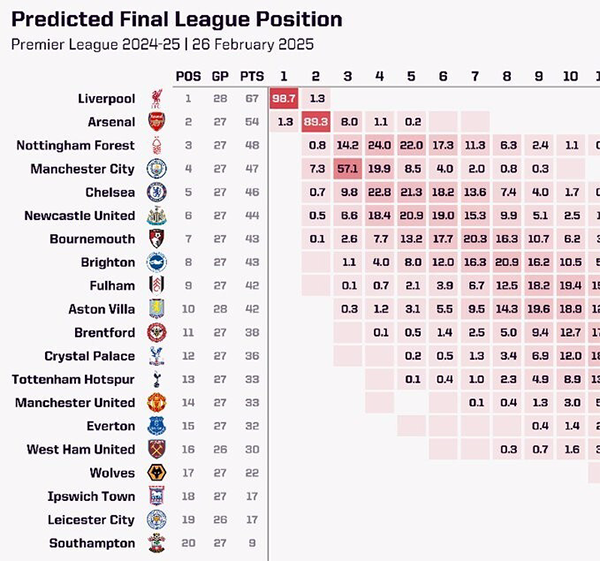
Task: Click the Newcastle United crest
Action: click(156, 216)
